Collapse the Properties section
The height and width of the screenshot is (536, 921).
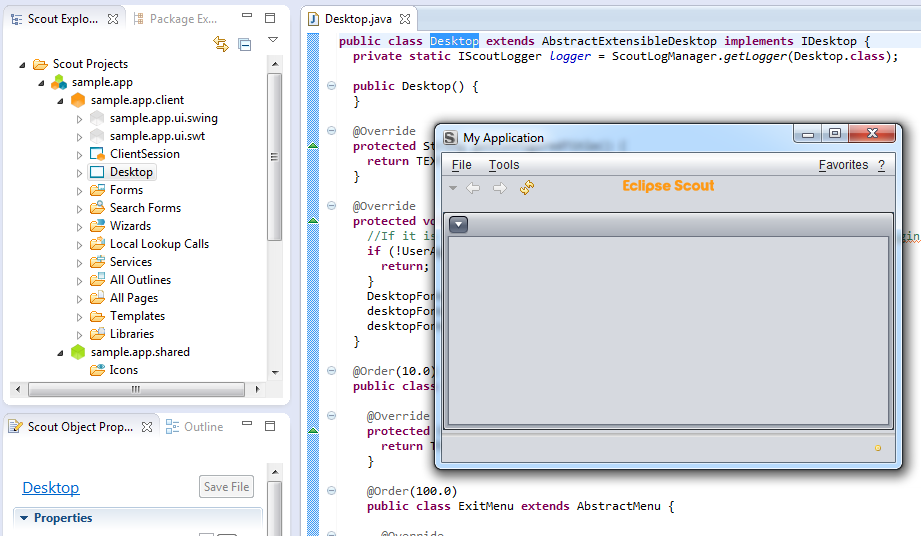[24, 518]
